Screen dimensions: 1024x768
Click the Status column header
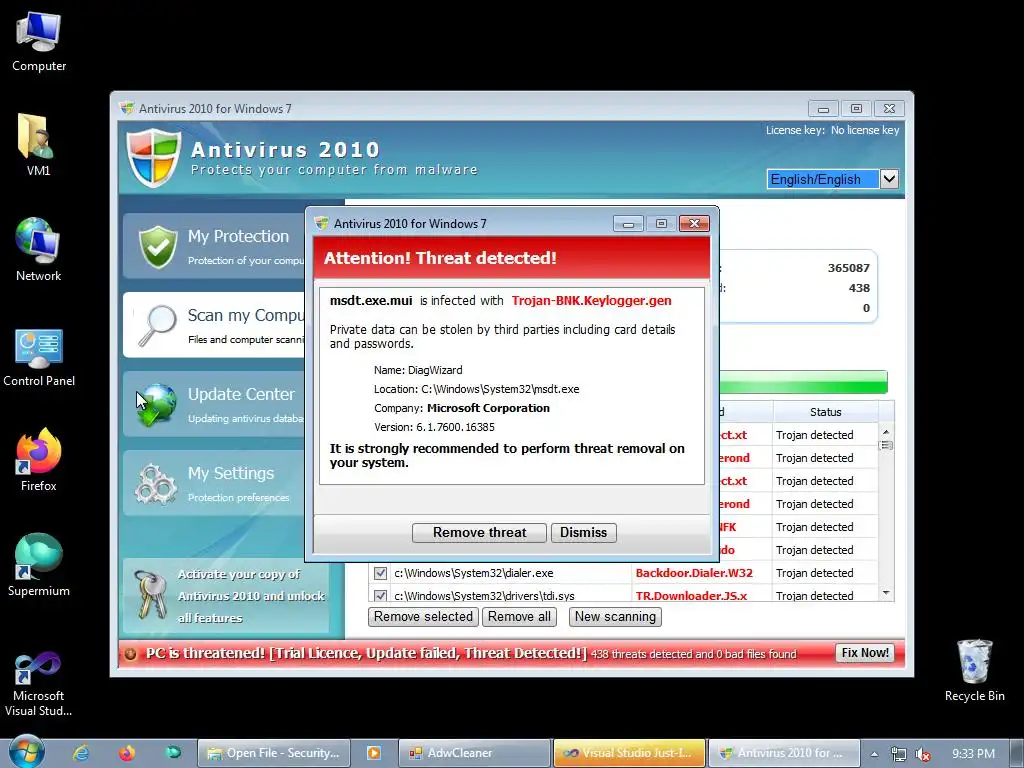(x=825, y=412)
